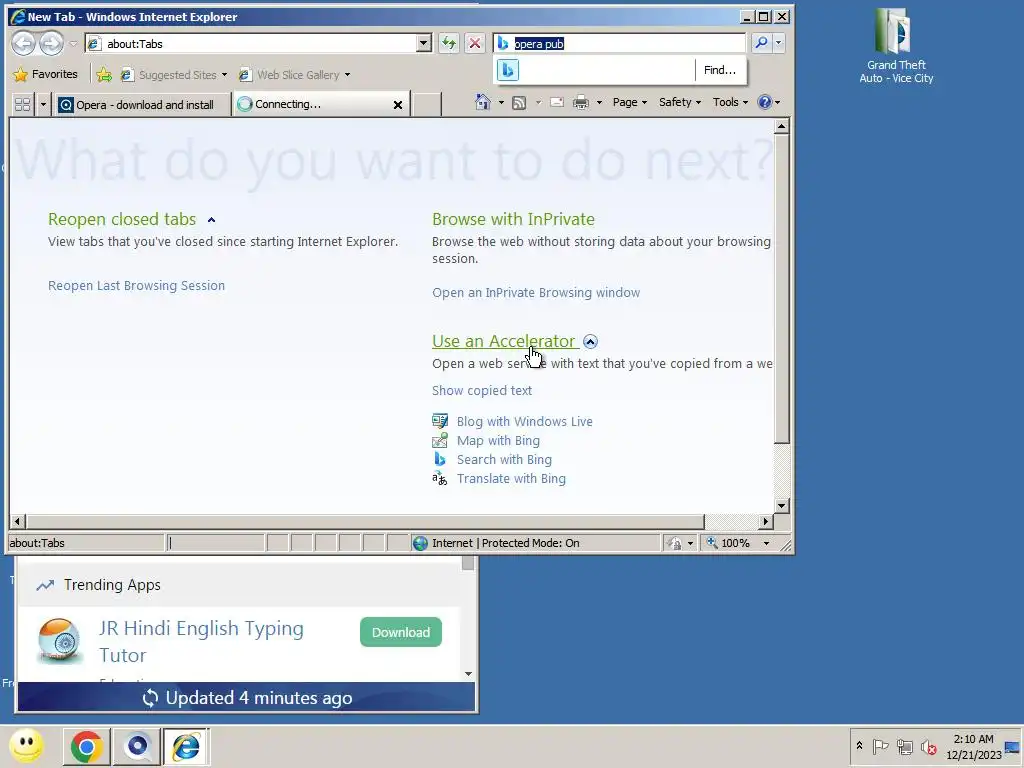Switch to Opera - download and install tab
Image resolution: width=1024 pixels, height=768 pixels.
pos(142,104)
